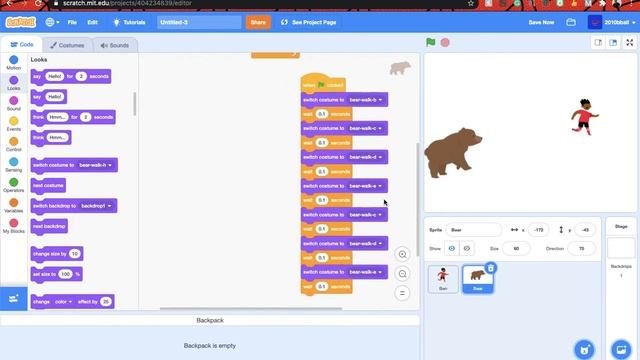Screen dimensions: 640x360
Task: Open Tutorials
Action: click(x=129, y=22)
